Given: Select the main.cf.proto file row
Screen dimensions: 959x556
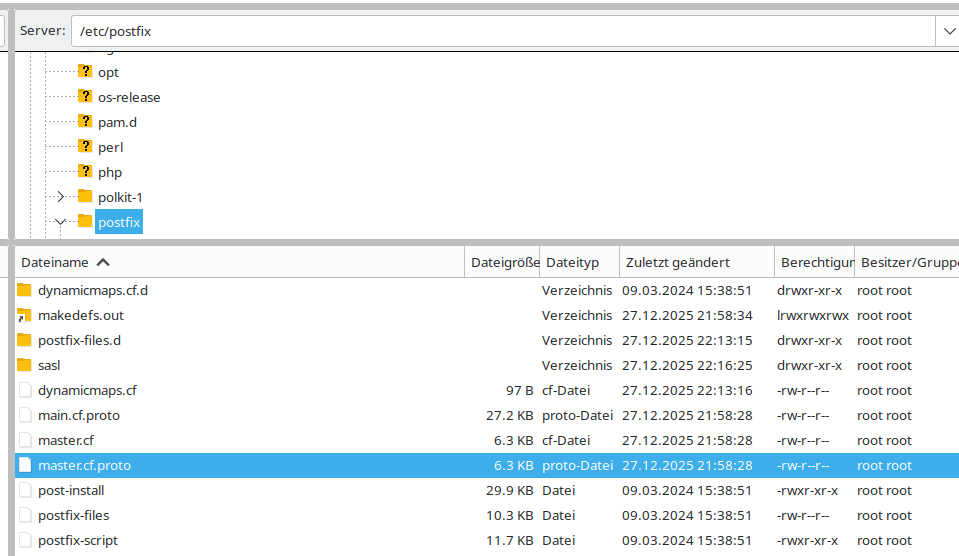Looking at the screenshot, I should (x=79, y=416).
